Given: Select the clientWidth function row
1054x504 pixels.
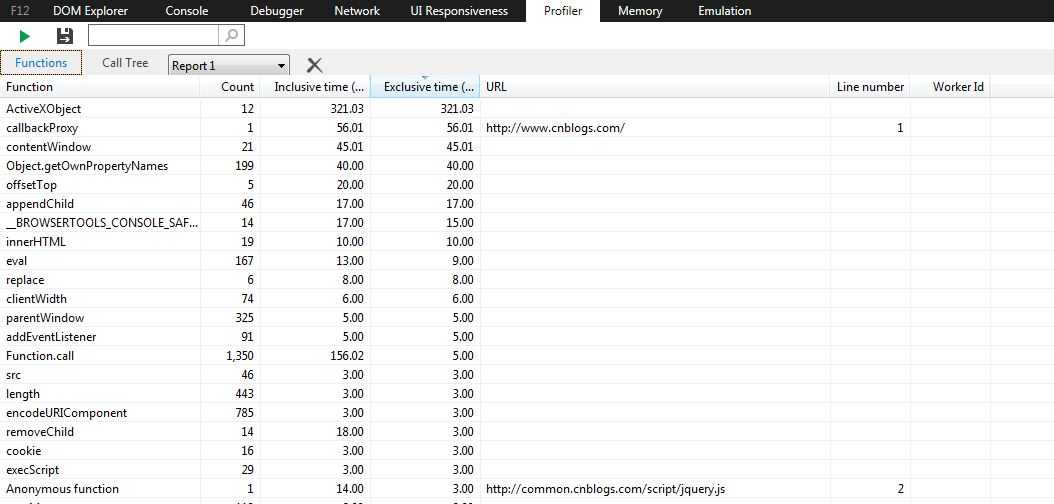Looking at the screenshot, I should point(527,298).
